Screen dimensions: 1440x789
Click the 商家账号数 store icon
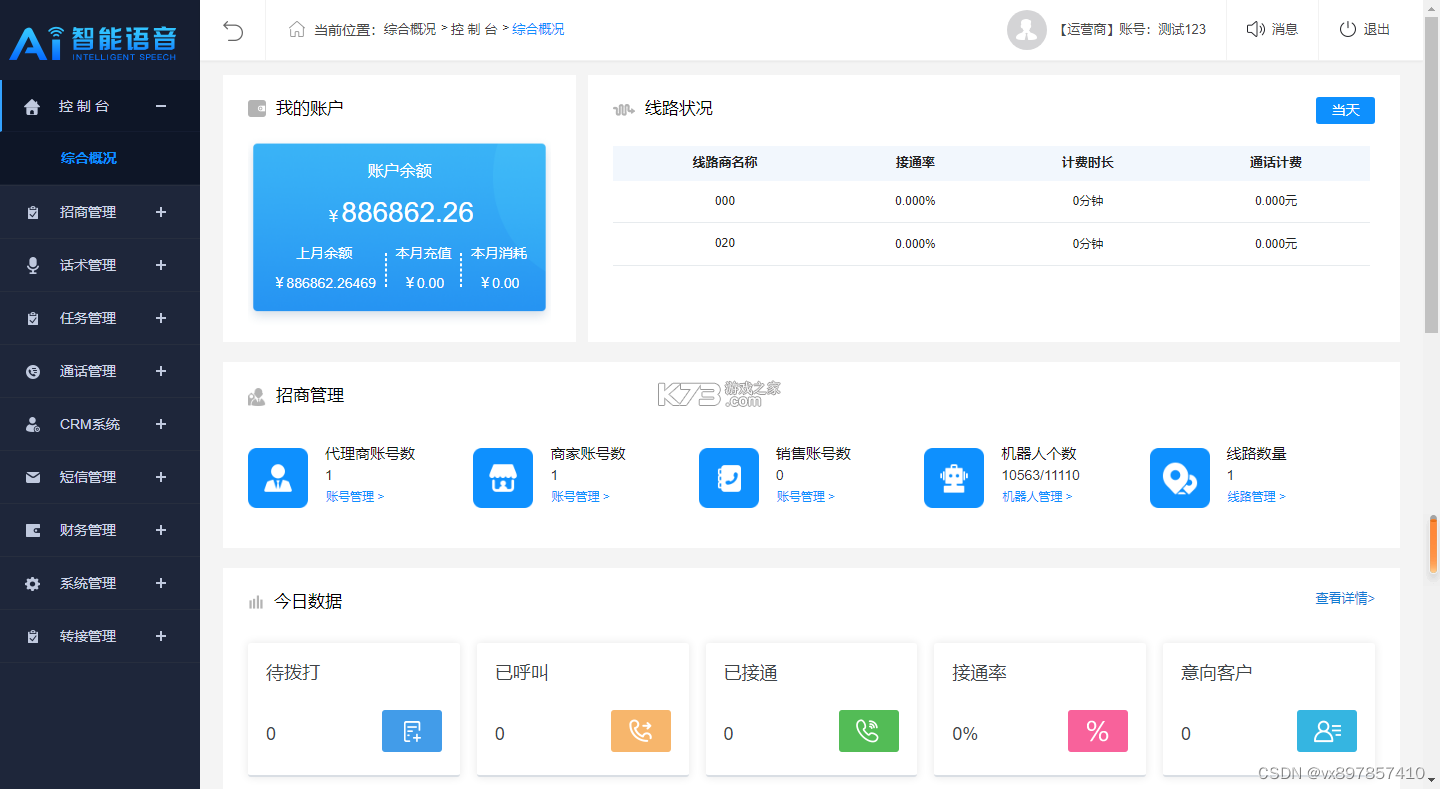coord(503,478)
